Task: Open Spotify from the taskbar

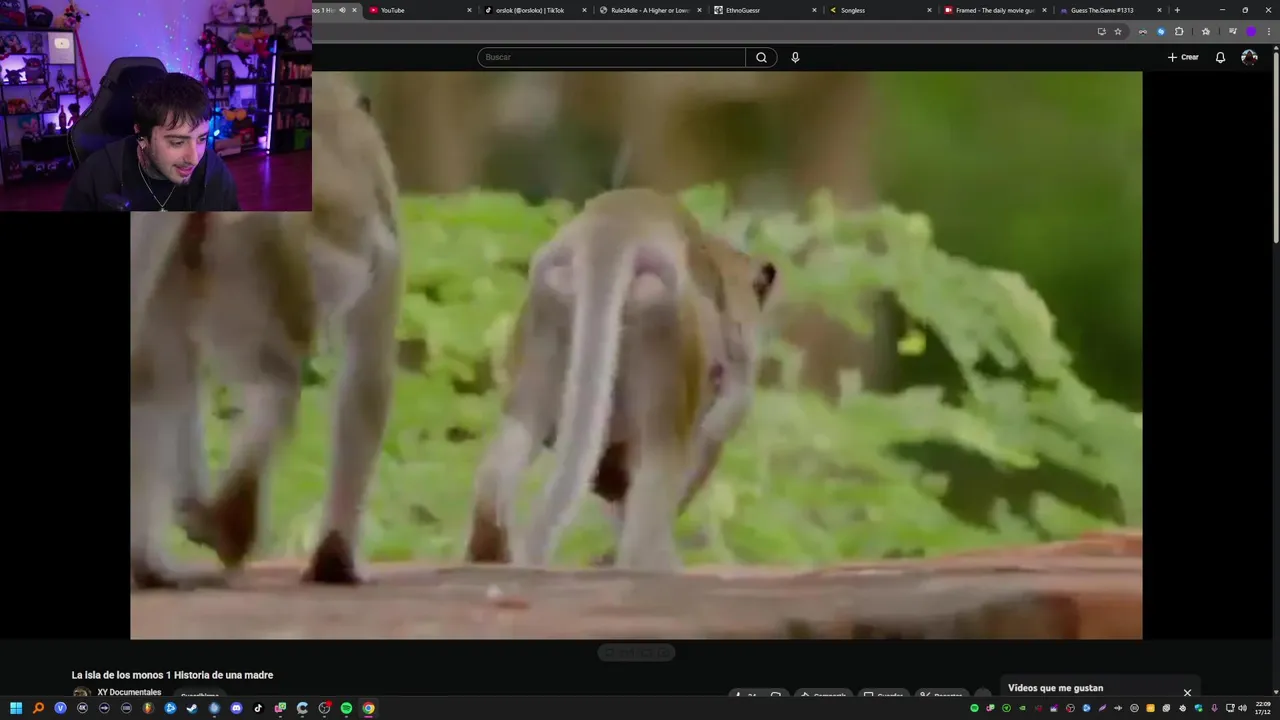Action: (346, 708)
